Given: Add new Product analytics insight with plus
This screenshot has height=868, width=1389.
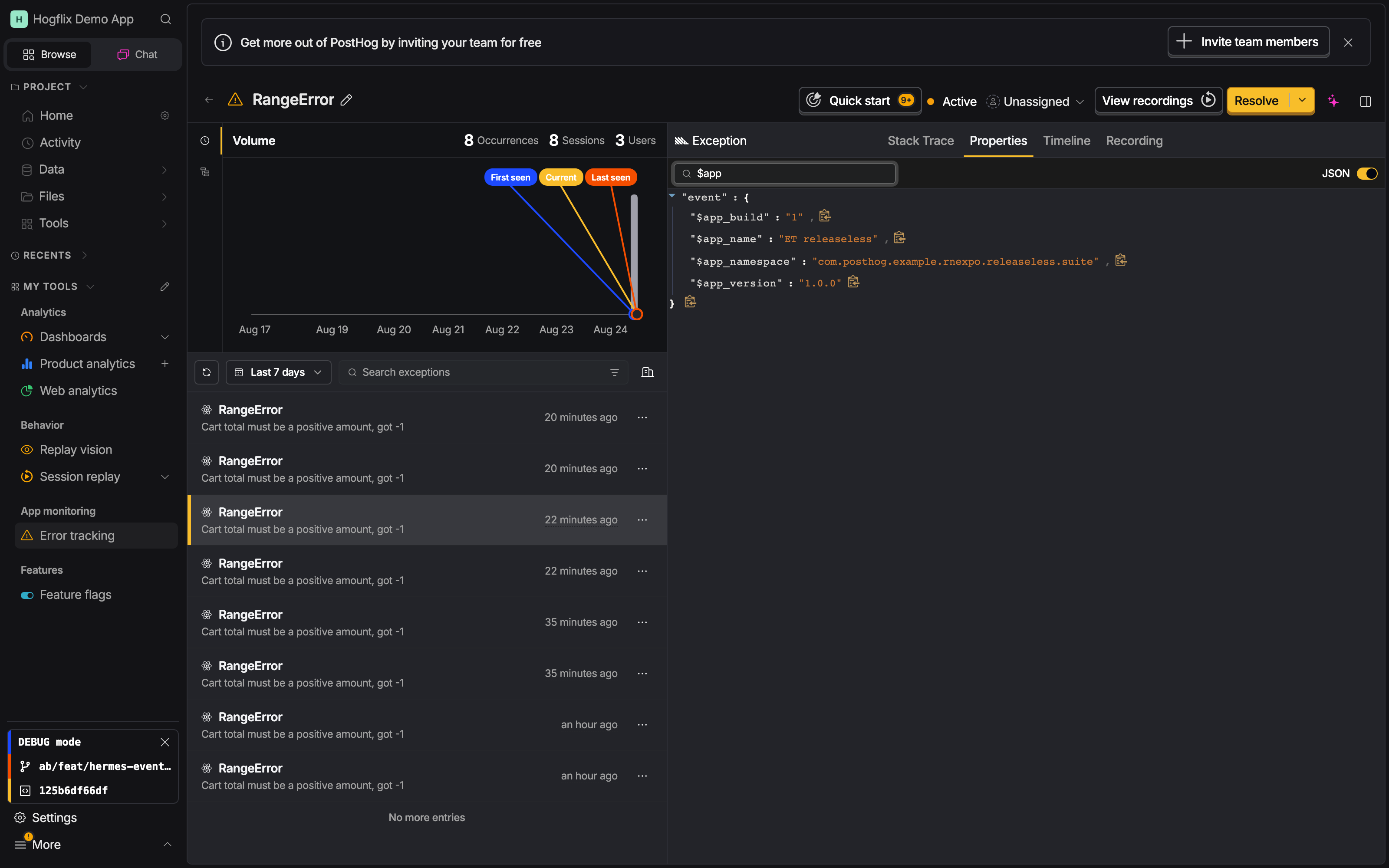Looking at the screenshot, I should point(165,363).
